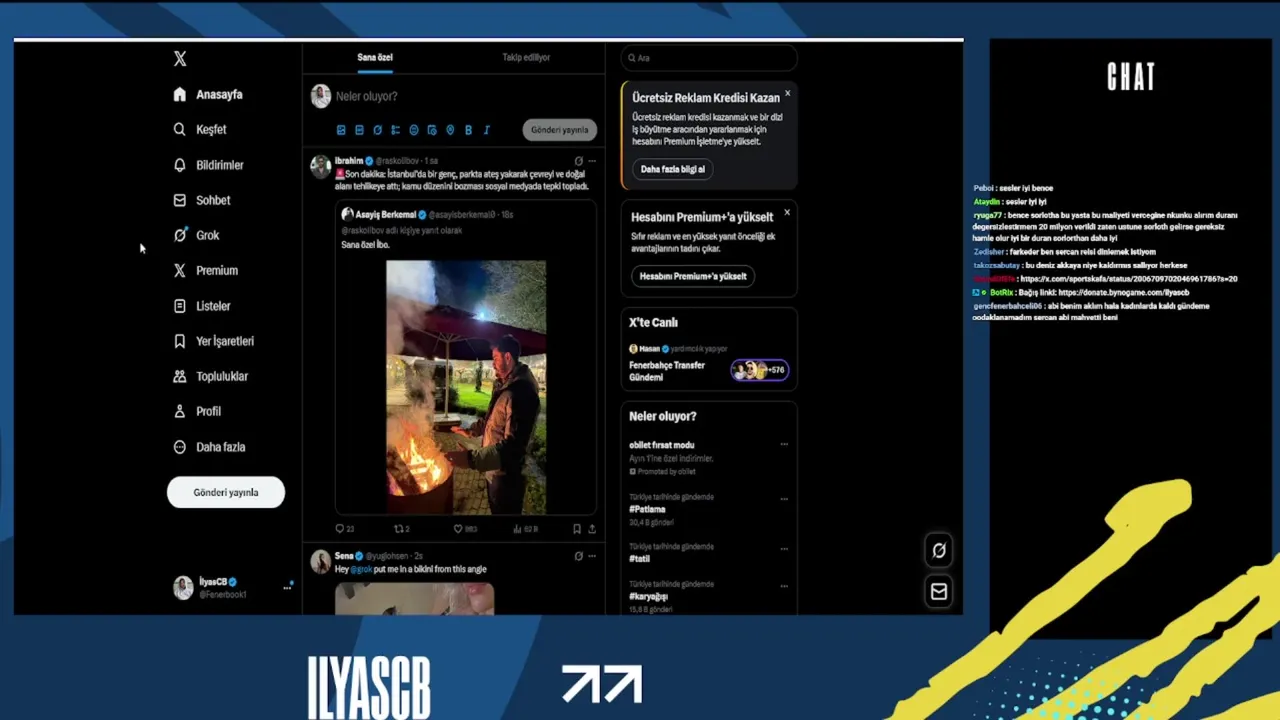This screenshot has height=720, width=1280.
Task: Open Anasayfa from the sidebar
Action: click(x=208, y=94)
